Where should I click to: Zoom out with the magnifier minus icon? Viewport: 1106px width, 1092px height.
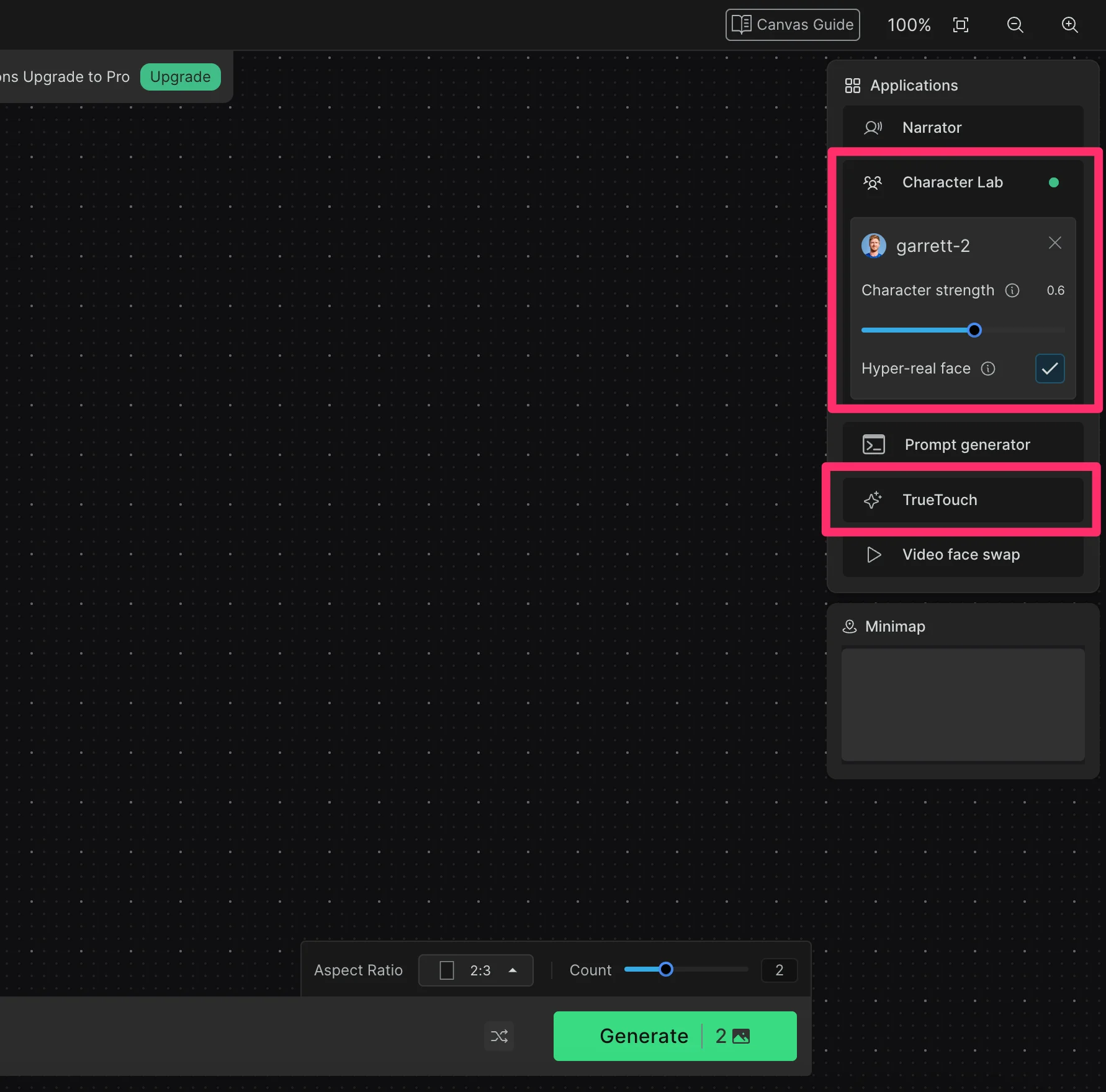(x=1015, y=25)
